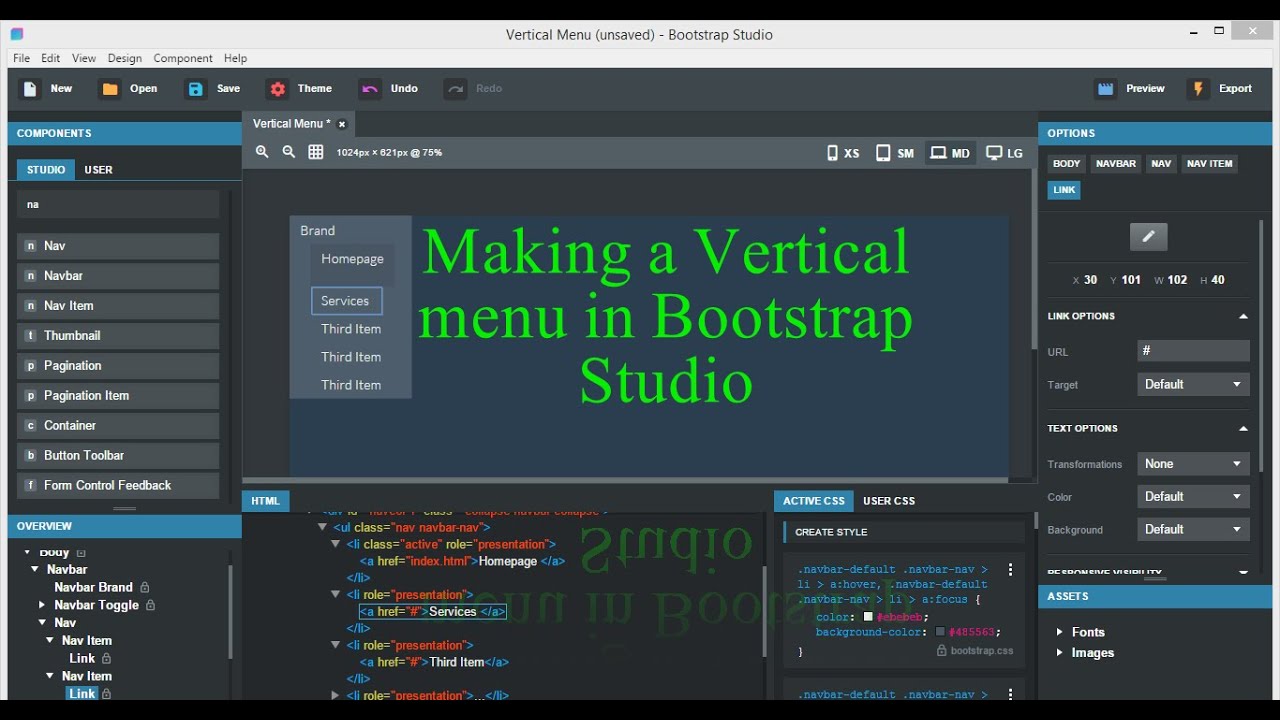This screenshot has width=1280, height=720.
Task: Click the Redo arrow icon
Action: pos(456,89)
